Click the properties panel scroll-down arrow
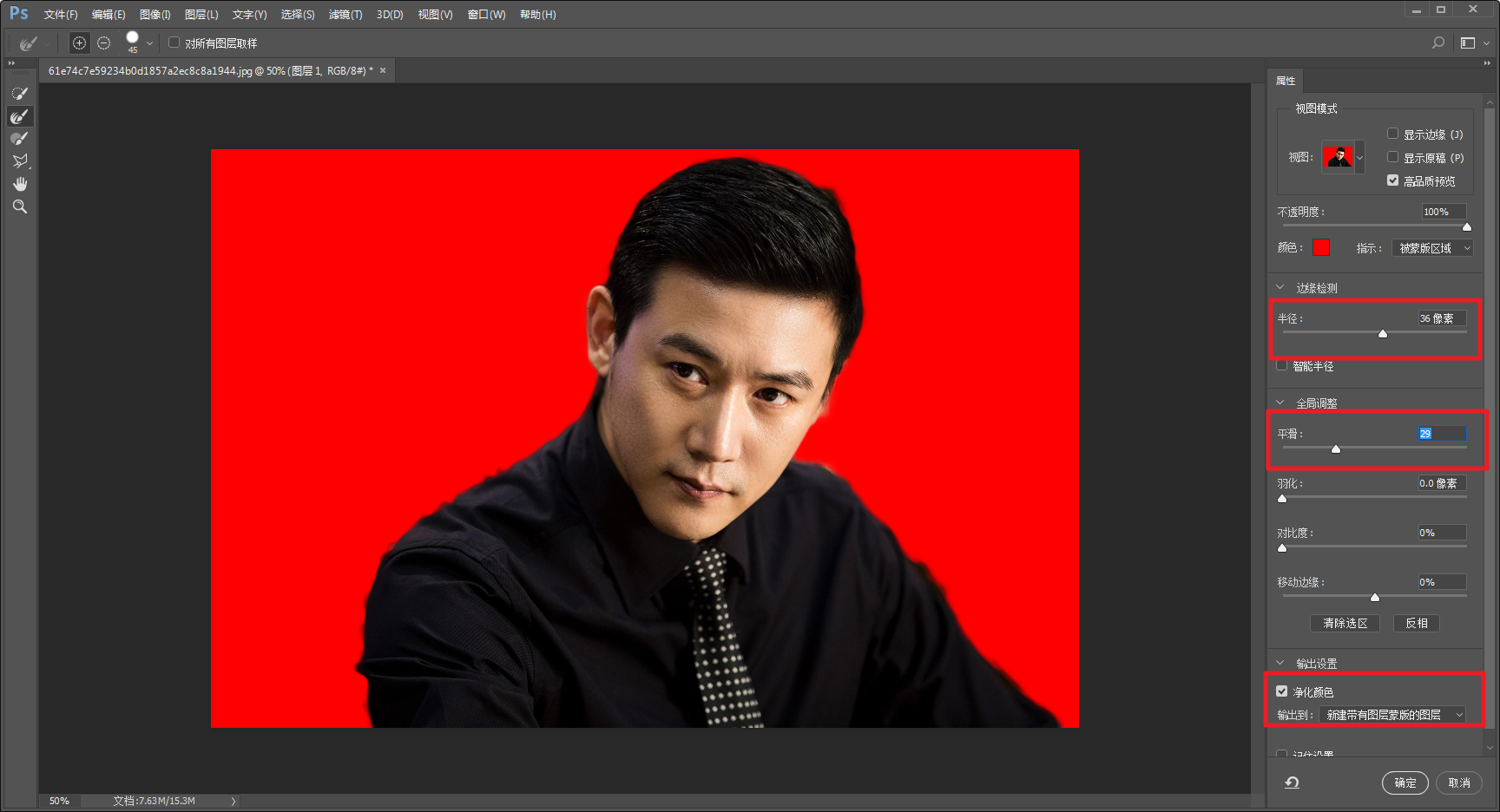The image size is (1500, 812). click(x=1491, y=747)
